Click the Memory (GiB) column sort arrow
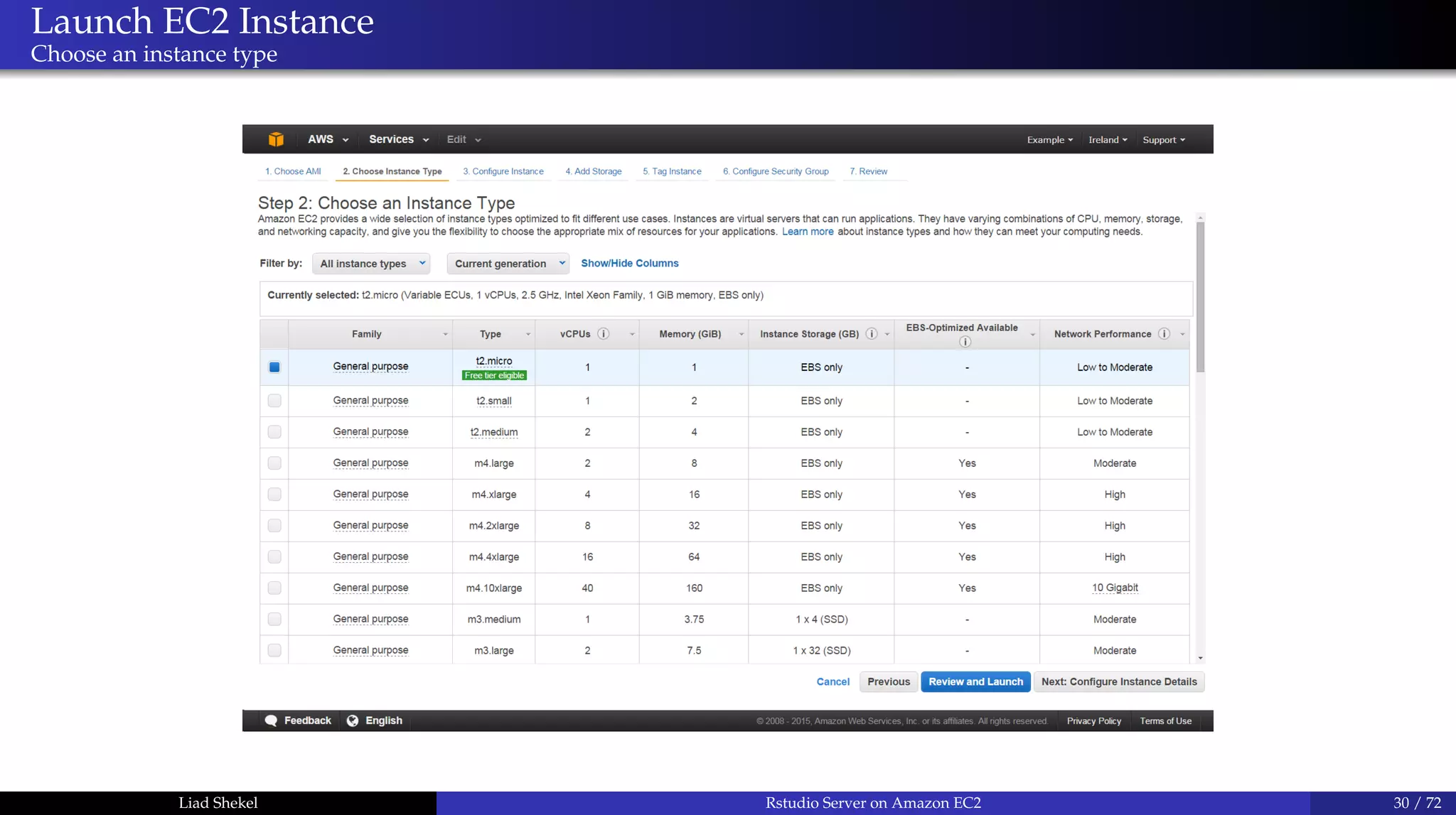This screenshot has width=1456, height=815. coord(742,335)
